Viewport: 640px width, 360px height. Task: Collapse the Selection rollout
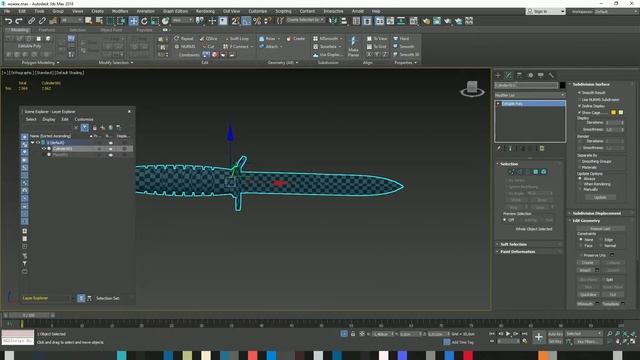click(x=509, y=164)
